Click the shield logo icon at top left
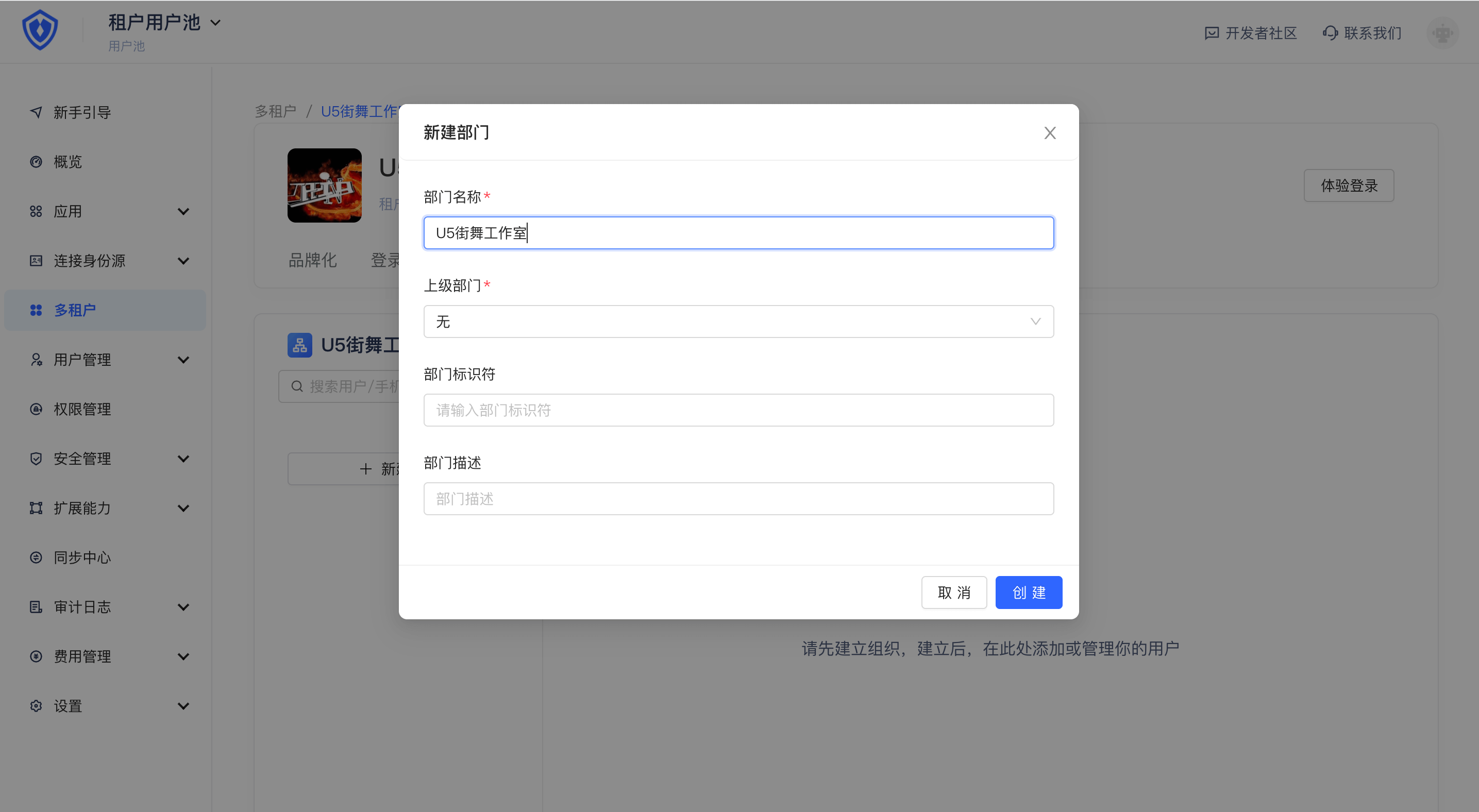Image resolution: width=1479 pixels, height=812 pixels. point(40,30)
